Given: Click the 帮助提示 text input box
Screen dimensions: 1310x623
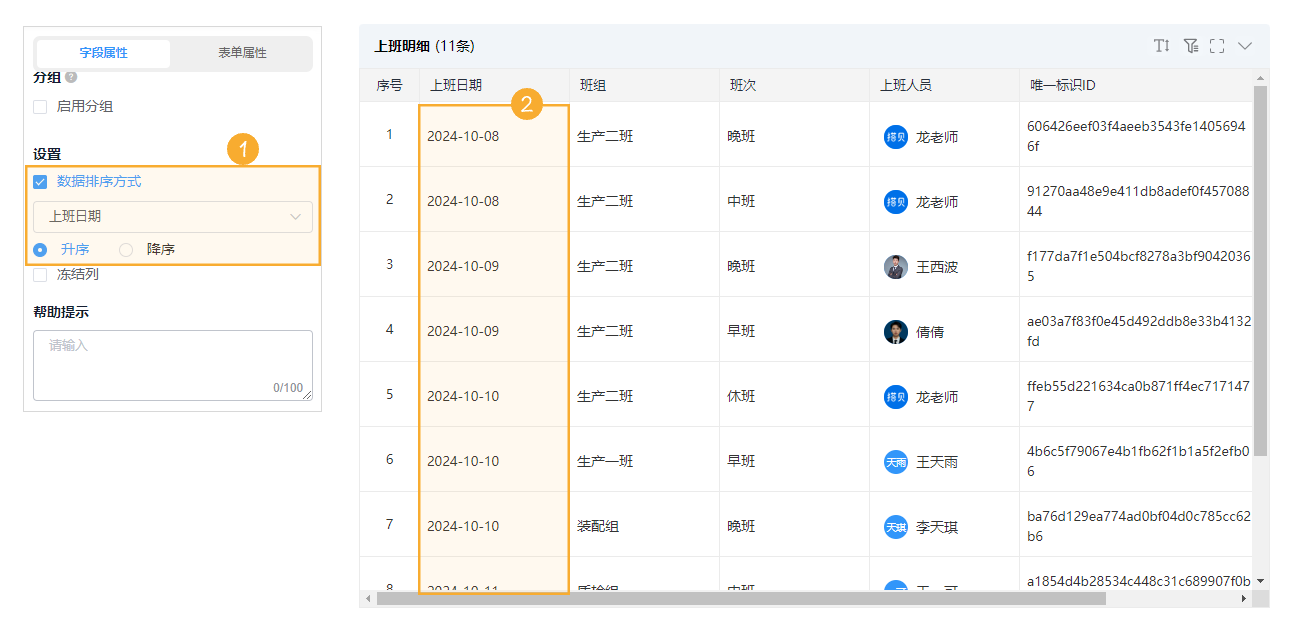Looking at the screenshot, I should pos(172,365).
